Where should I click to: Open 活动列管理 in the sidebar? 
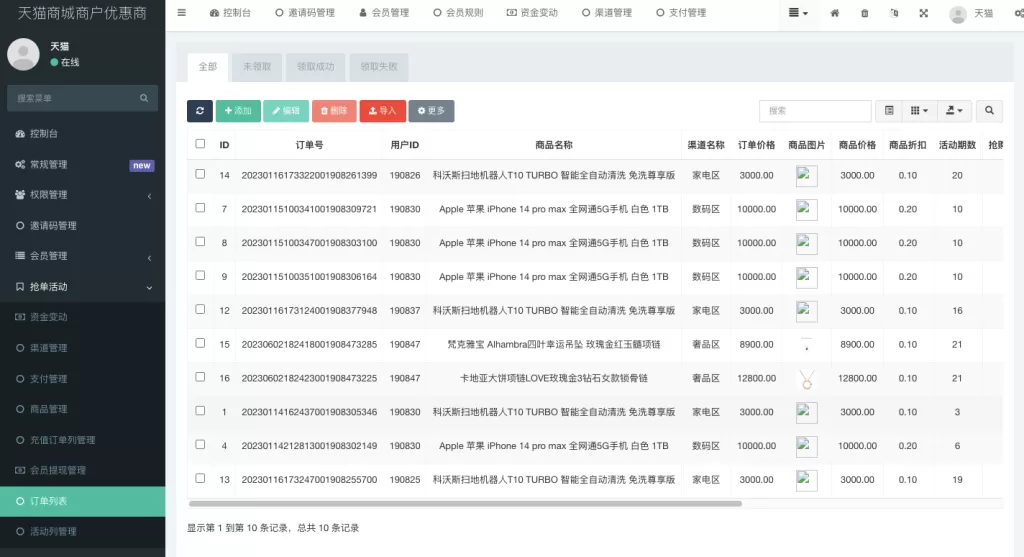coord(82,532)
